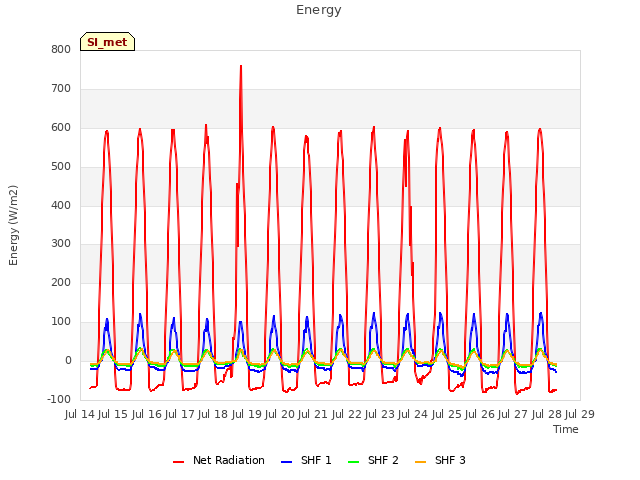Click the orange SHF 3 legend swatch
The width and height of the screenshot is (640, 480).
pyautogui.click(x=420, y=462)
